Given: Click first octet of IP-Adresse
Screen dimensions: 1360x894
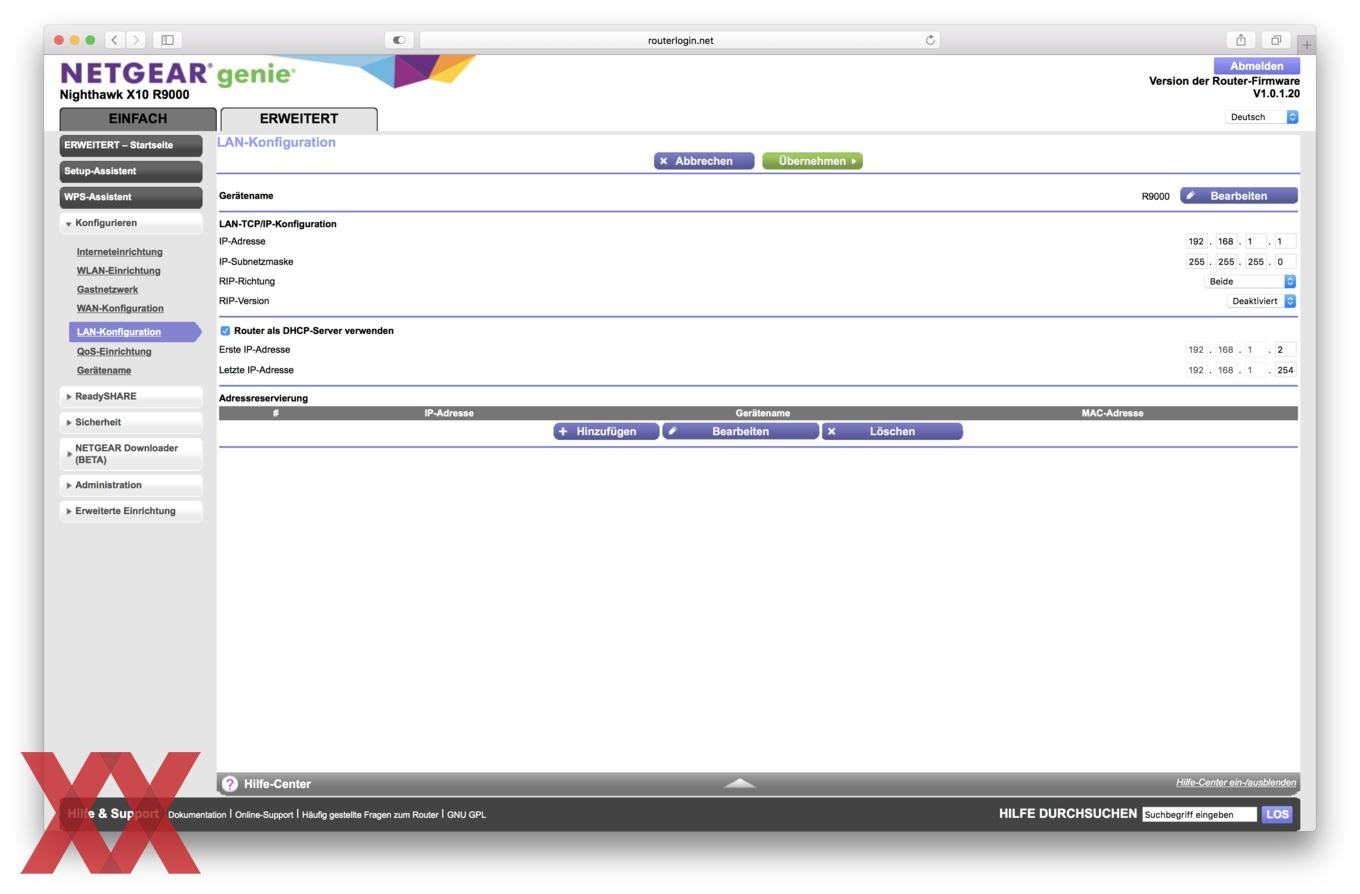Looking at the screenshot, I should (x=1196, y=241).
